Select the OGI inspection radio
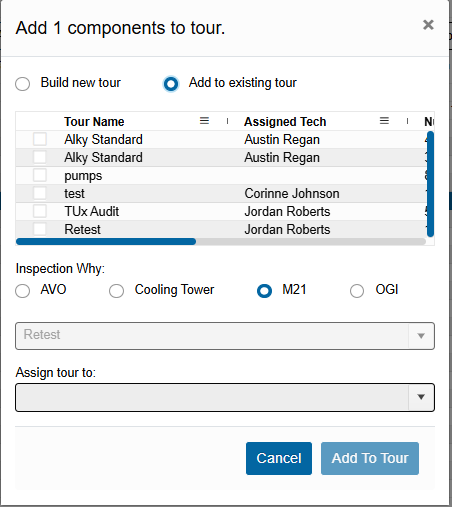This screenshot has height=507, width=452. click(x=357, y=291)
